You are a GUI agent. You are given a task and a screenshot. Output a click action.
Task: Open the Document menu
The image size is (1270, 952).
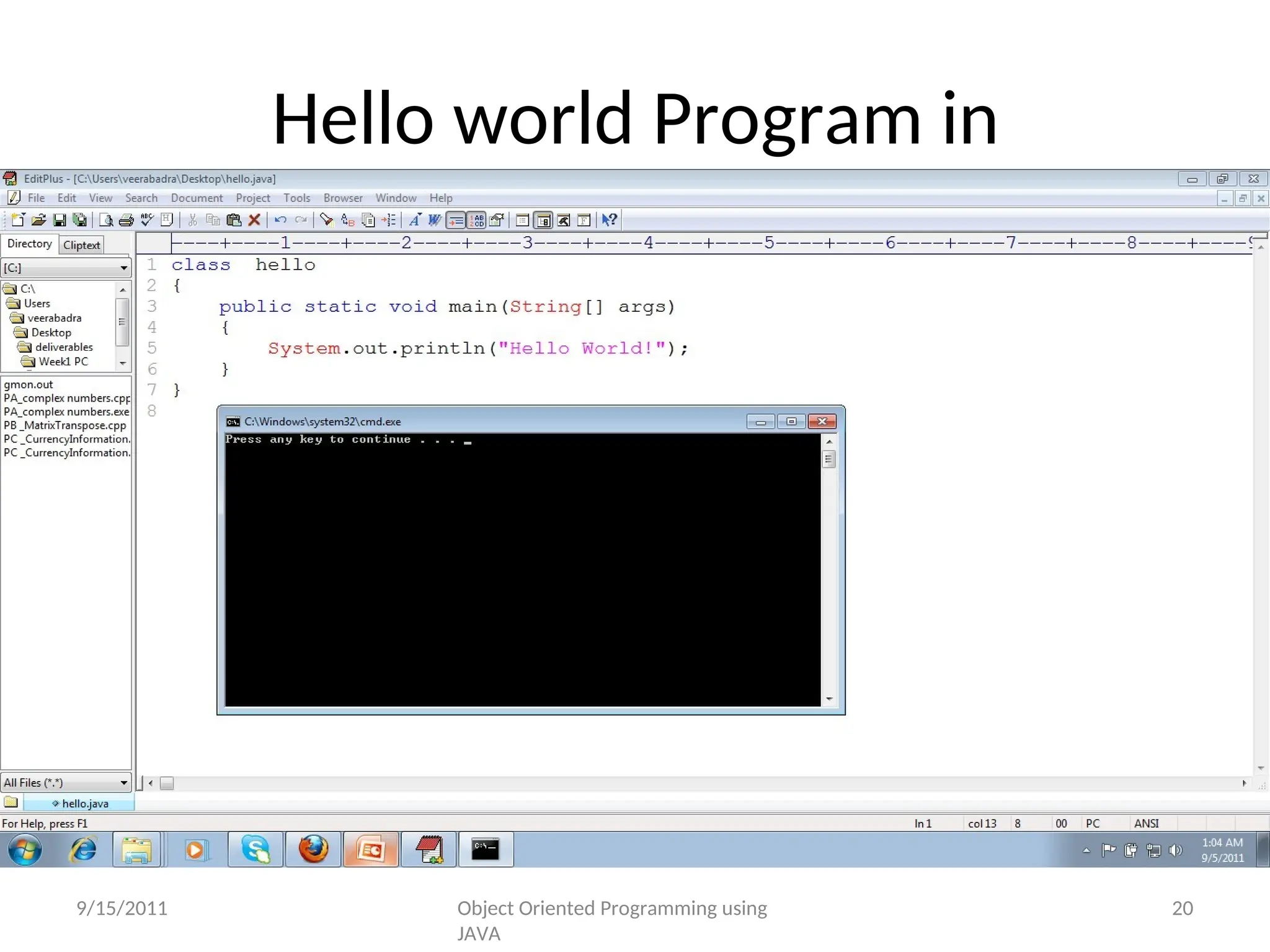(197, 198)
